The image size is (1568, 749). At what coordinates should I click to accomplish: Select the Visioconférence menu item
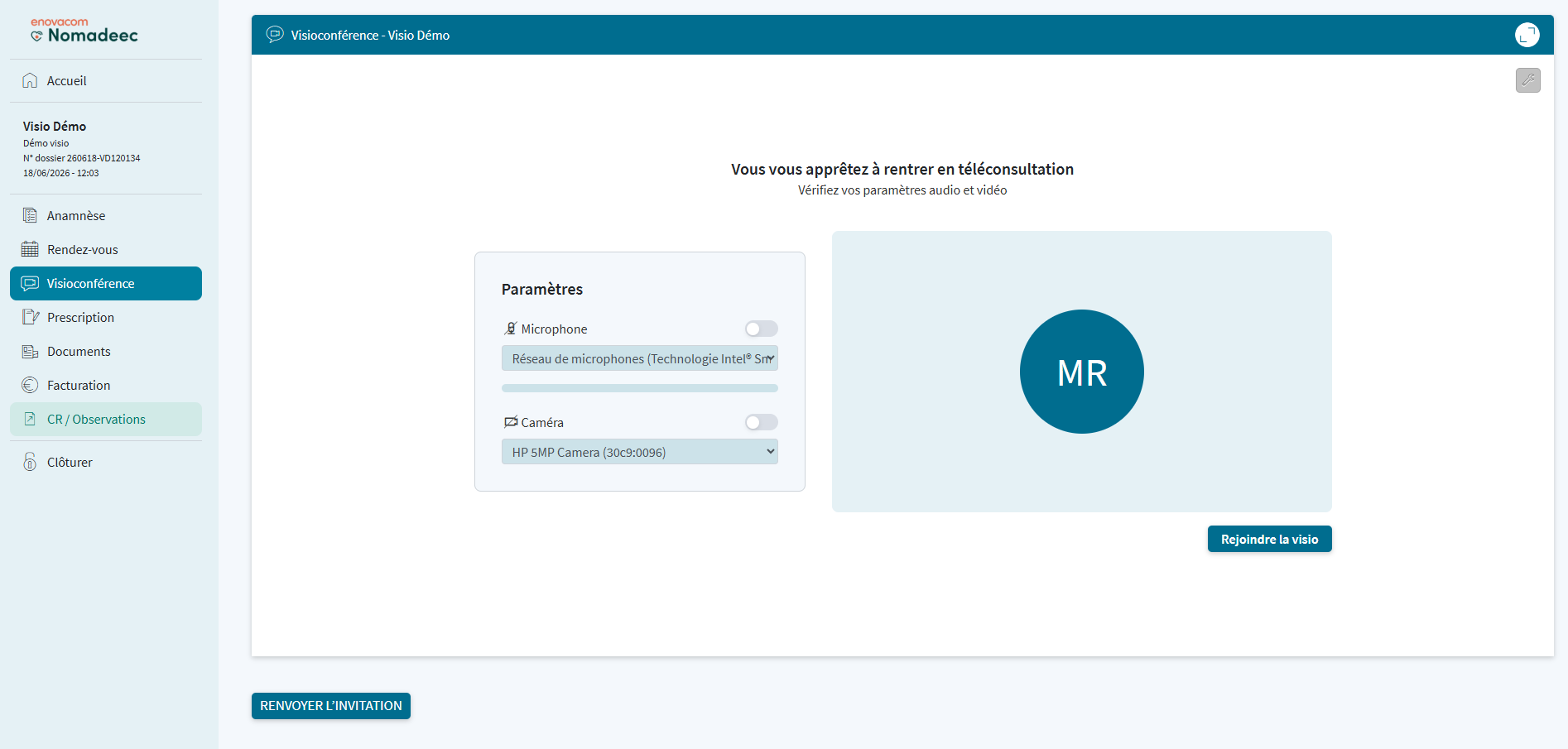click(x=106, y=283)
